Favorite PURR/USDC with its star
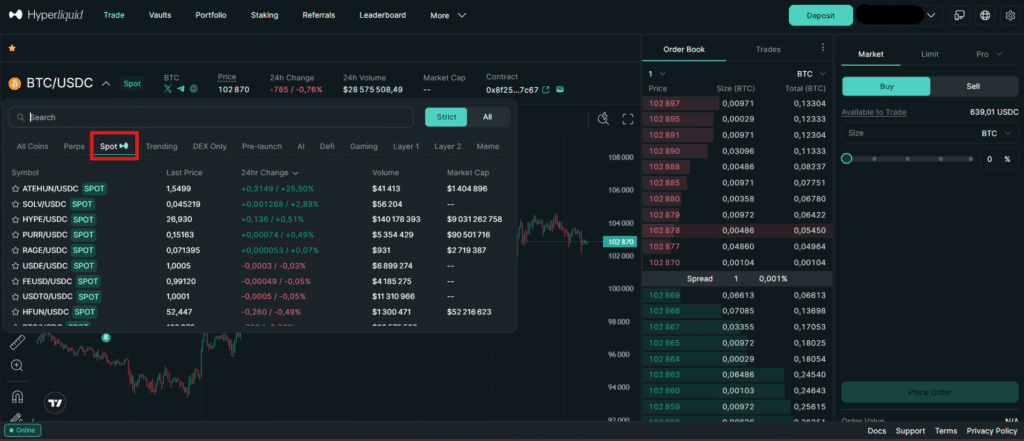The image size is (1024, 441). (x=16, y=235)
